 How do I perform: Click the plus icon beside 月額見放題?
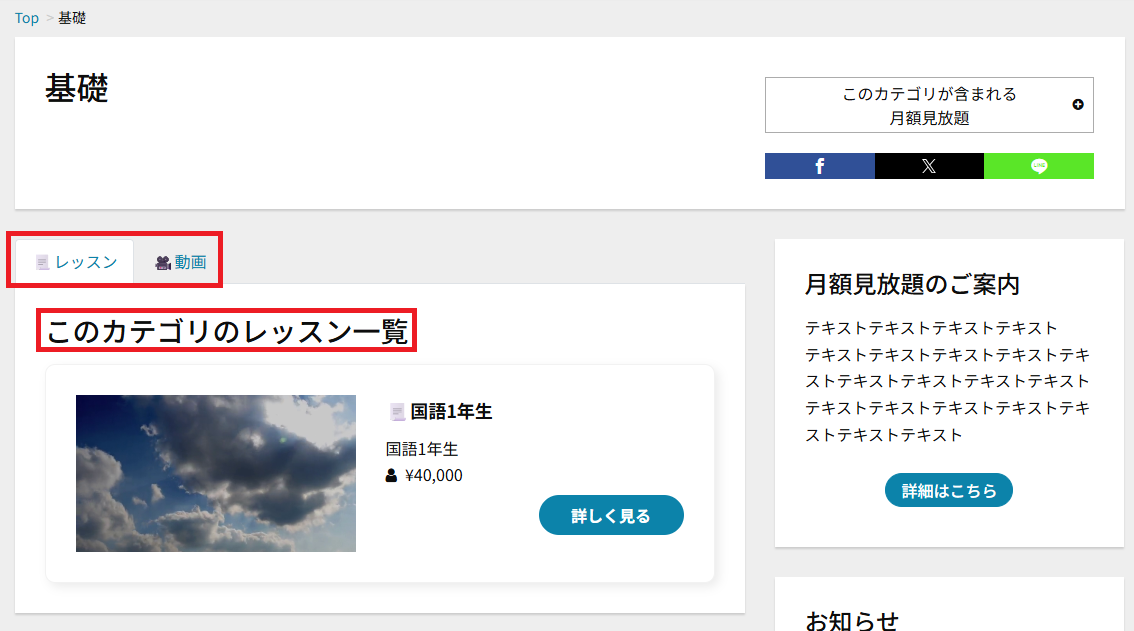pos(1077,105)
